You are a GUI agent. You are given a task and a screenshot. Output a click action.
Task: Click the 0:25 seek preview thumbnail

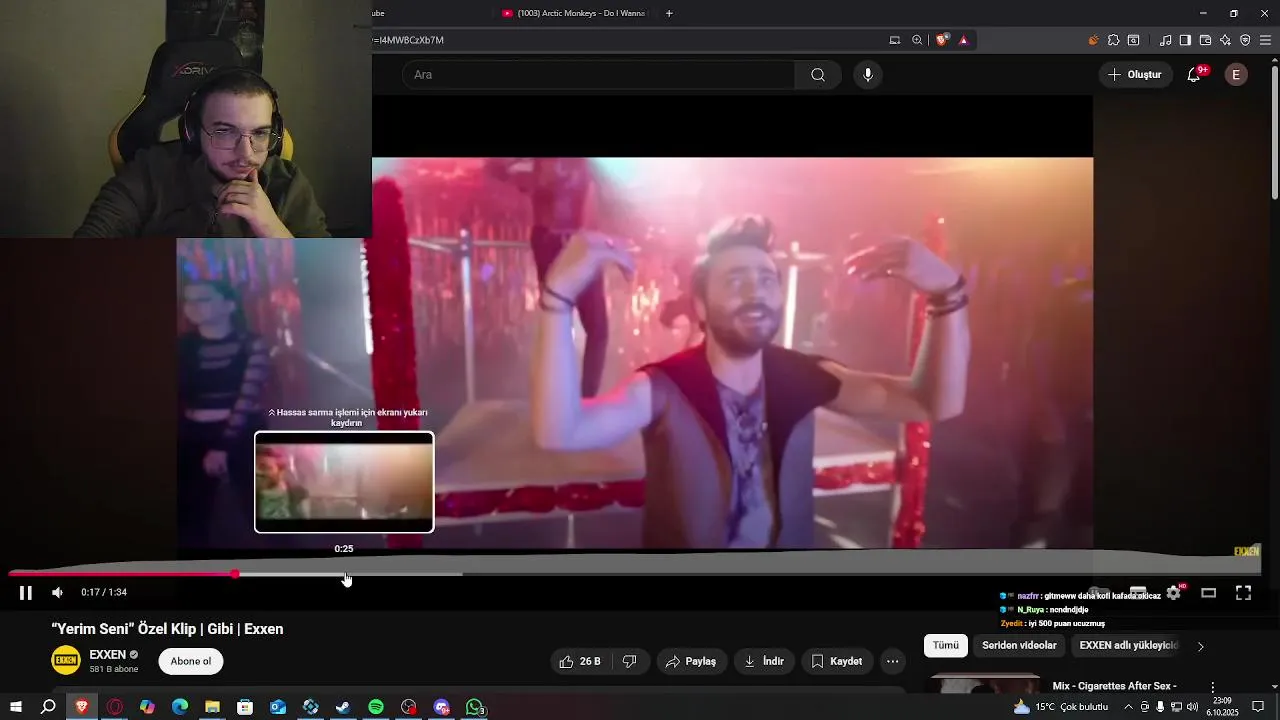tap(344, 482)
